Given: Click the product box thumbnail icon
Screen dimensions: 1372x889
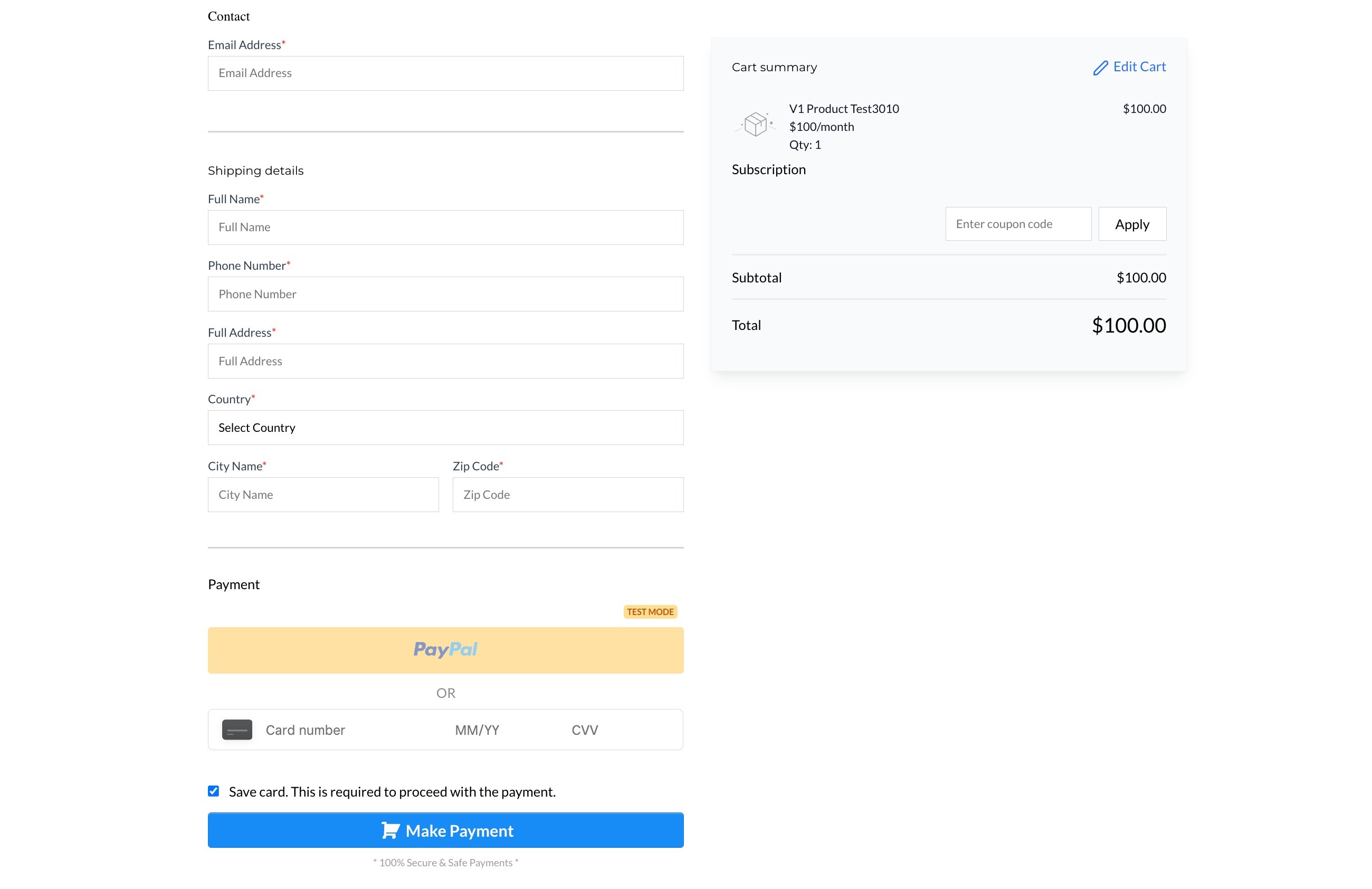Looking at the screenshot, I should 755,124.
